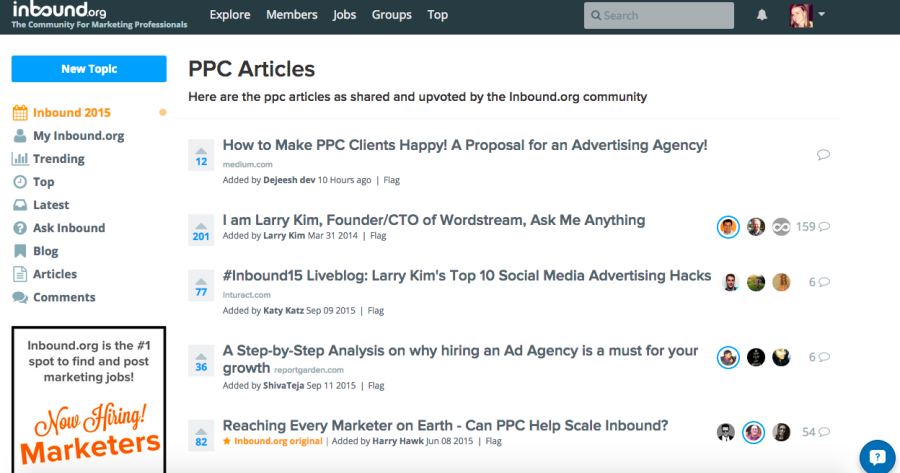This screenshot has height=473, width=900.
Task: Upvote the Larry Kim Ask Me Anything post
Action: (201, 230)
